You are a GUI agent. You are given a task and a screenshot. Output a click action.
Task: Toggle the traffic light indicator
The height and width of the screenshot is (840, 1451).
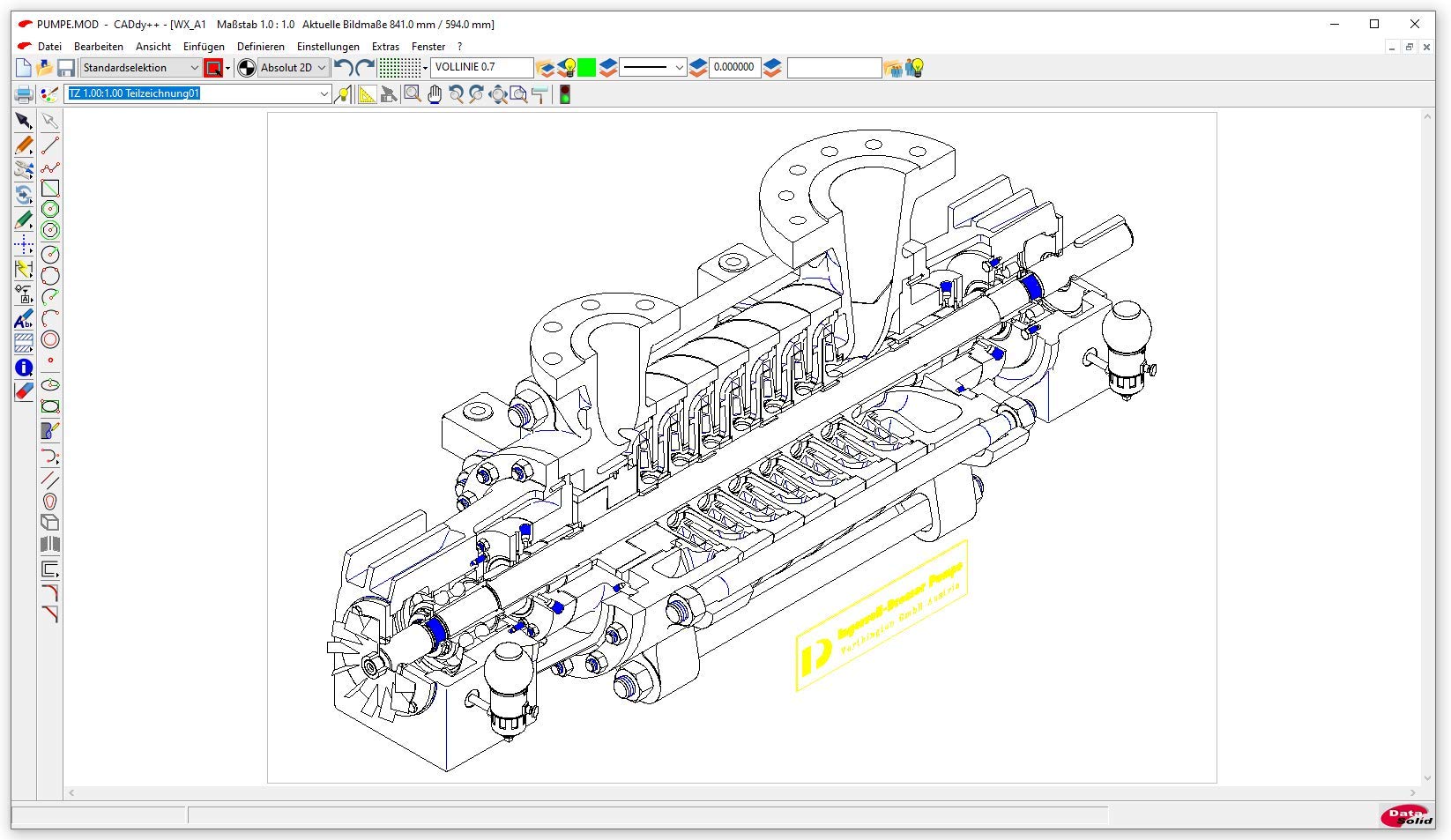[564, 94]
